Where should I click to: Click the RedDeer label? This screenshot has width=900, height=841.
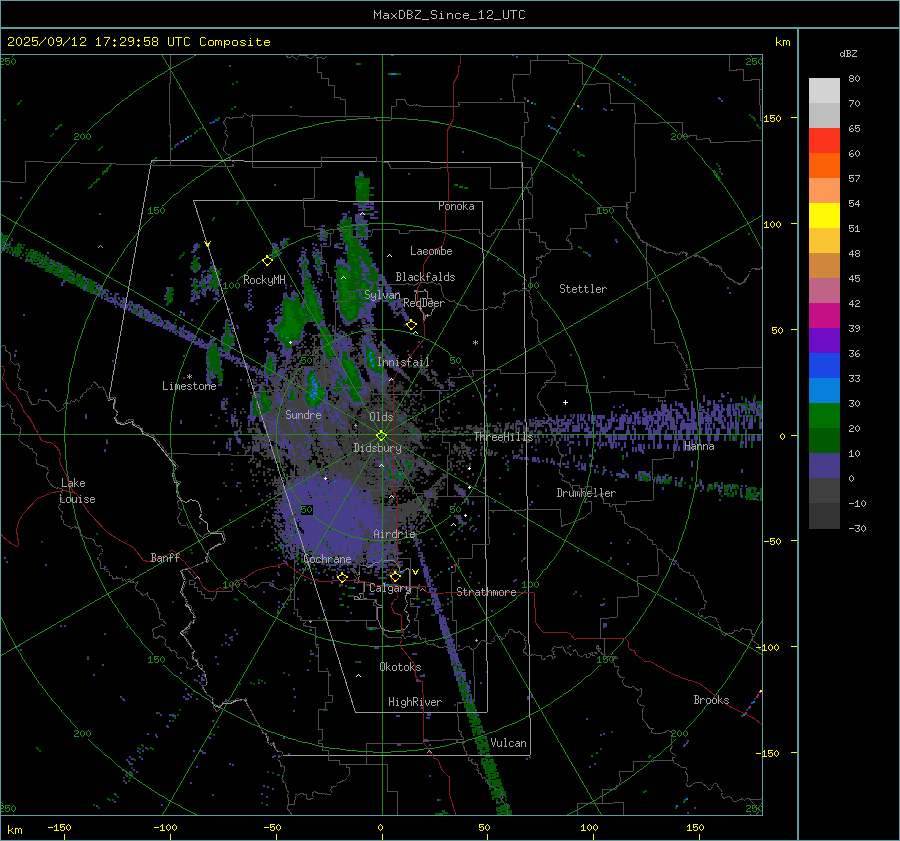[x=424, y=303]
